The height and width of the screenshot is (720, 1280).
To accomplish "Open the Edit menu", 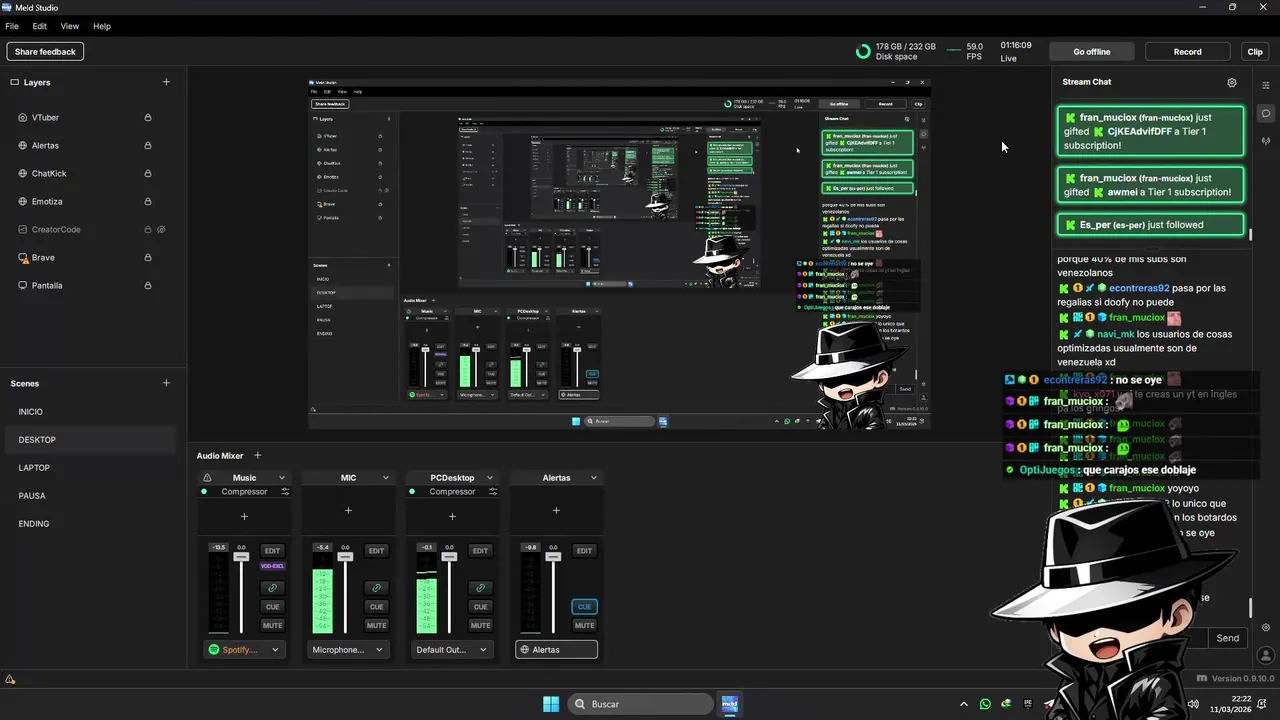I will point(40,26).
